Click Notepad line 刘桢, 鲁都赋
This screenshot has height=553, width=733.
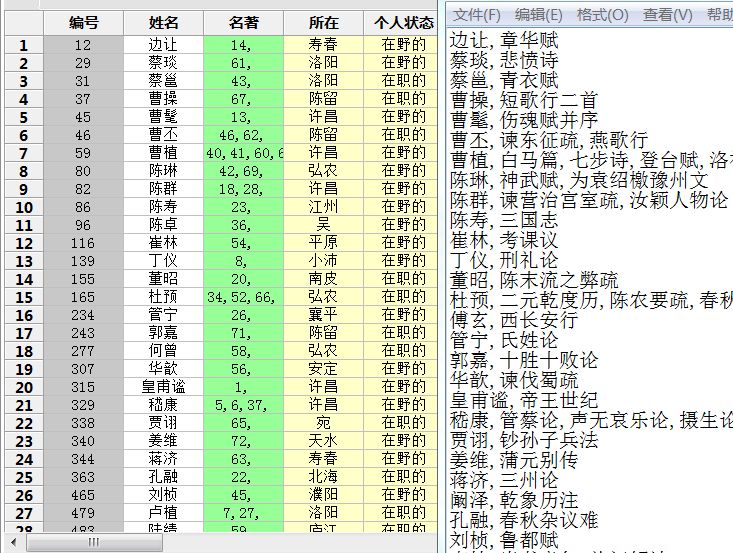tap(504, 540)
